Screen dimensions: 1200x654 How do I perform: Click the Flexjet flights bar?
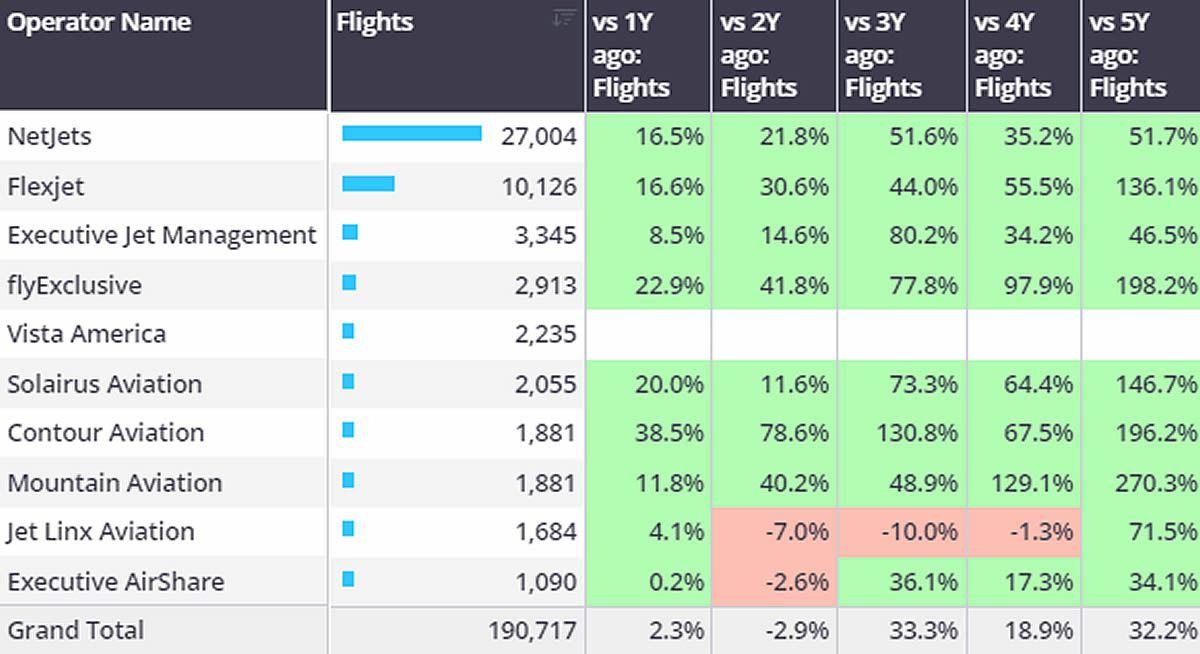click(x=368, y=184)
